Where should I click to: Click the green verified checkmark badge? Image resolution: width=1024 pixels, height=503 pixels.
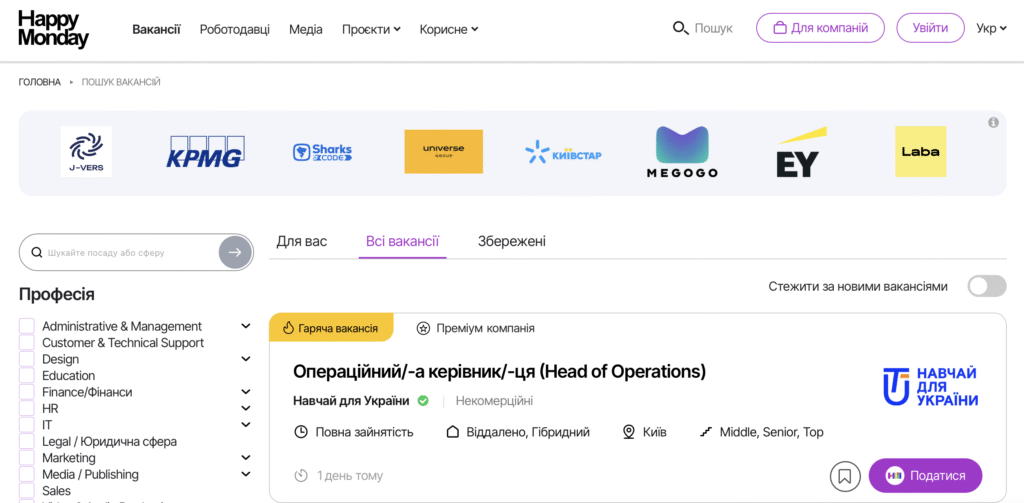coord(423,400)
